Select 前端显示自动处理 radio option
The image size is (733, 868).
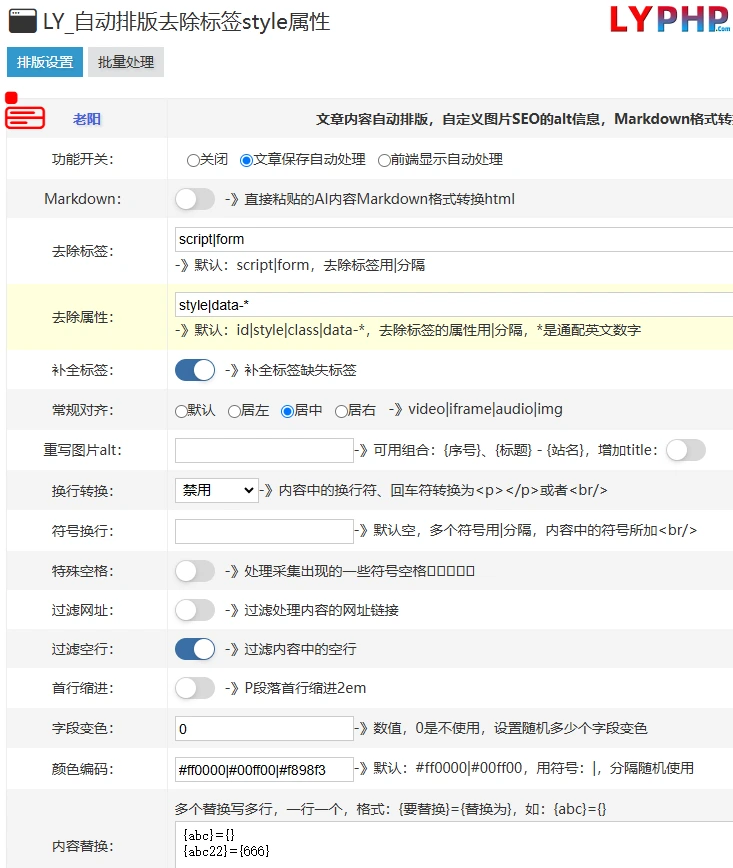pos(384,161)
